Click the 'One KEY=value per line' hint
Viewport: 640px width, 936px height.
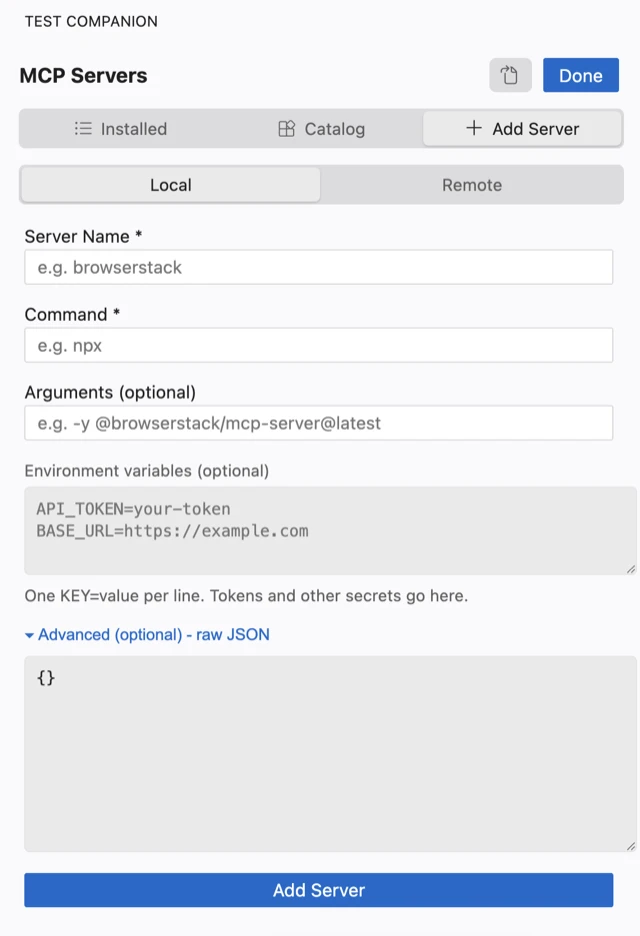[x=246, y=596]
